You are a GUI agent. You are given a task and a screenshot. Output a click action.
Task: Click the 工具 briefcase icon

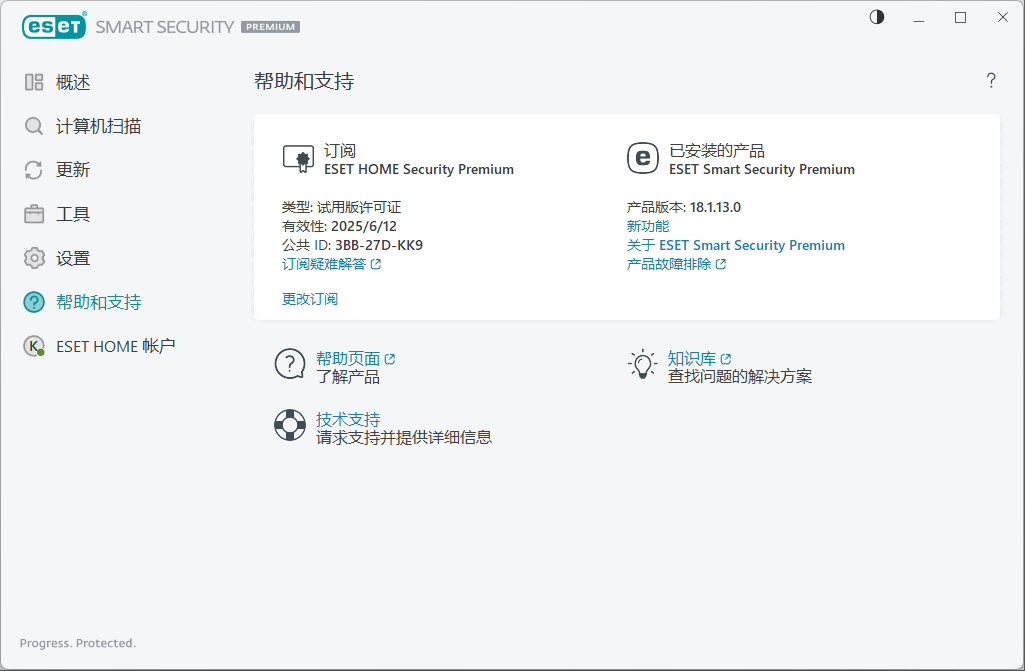34,214
